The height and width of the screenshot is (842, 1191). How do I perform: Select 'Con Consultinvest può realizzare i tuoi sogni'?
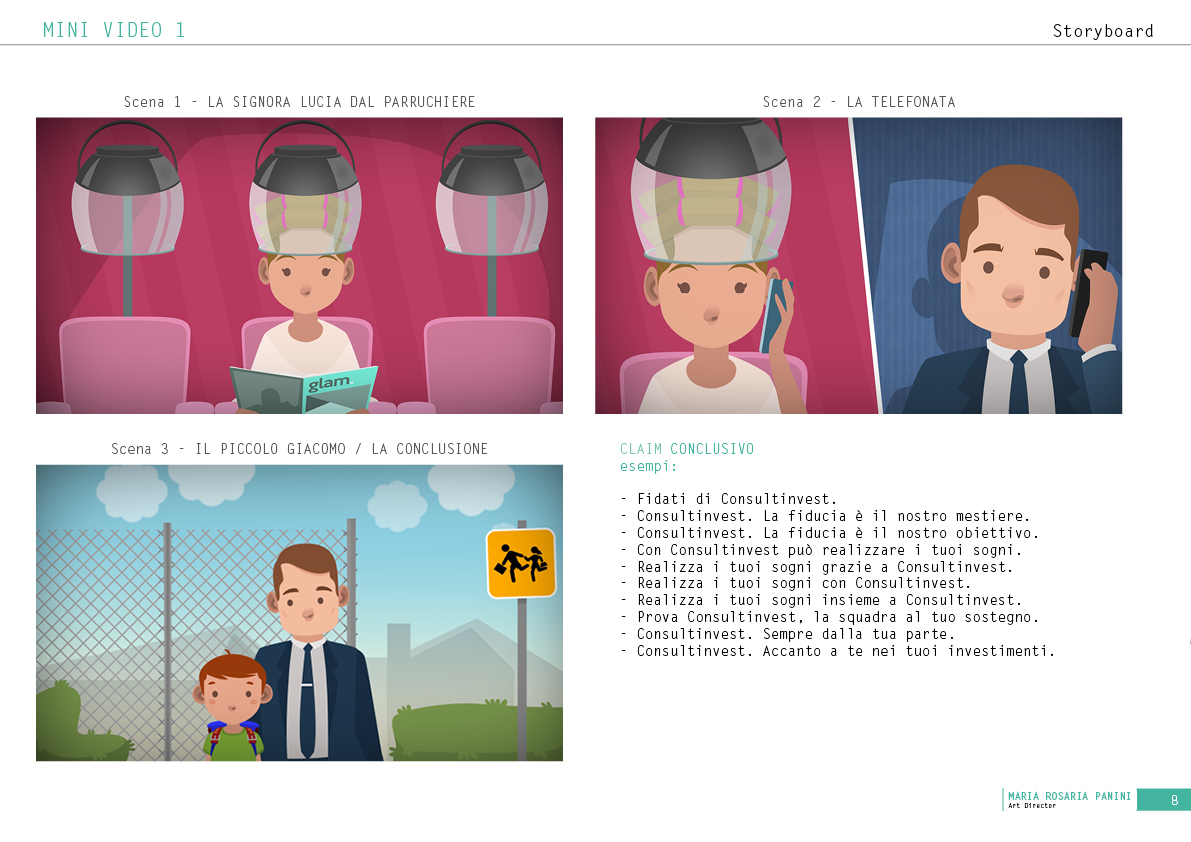tap(821, 550)
